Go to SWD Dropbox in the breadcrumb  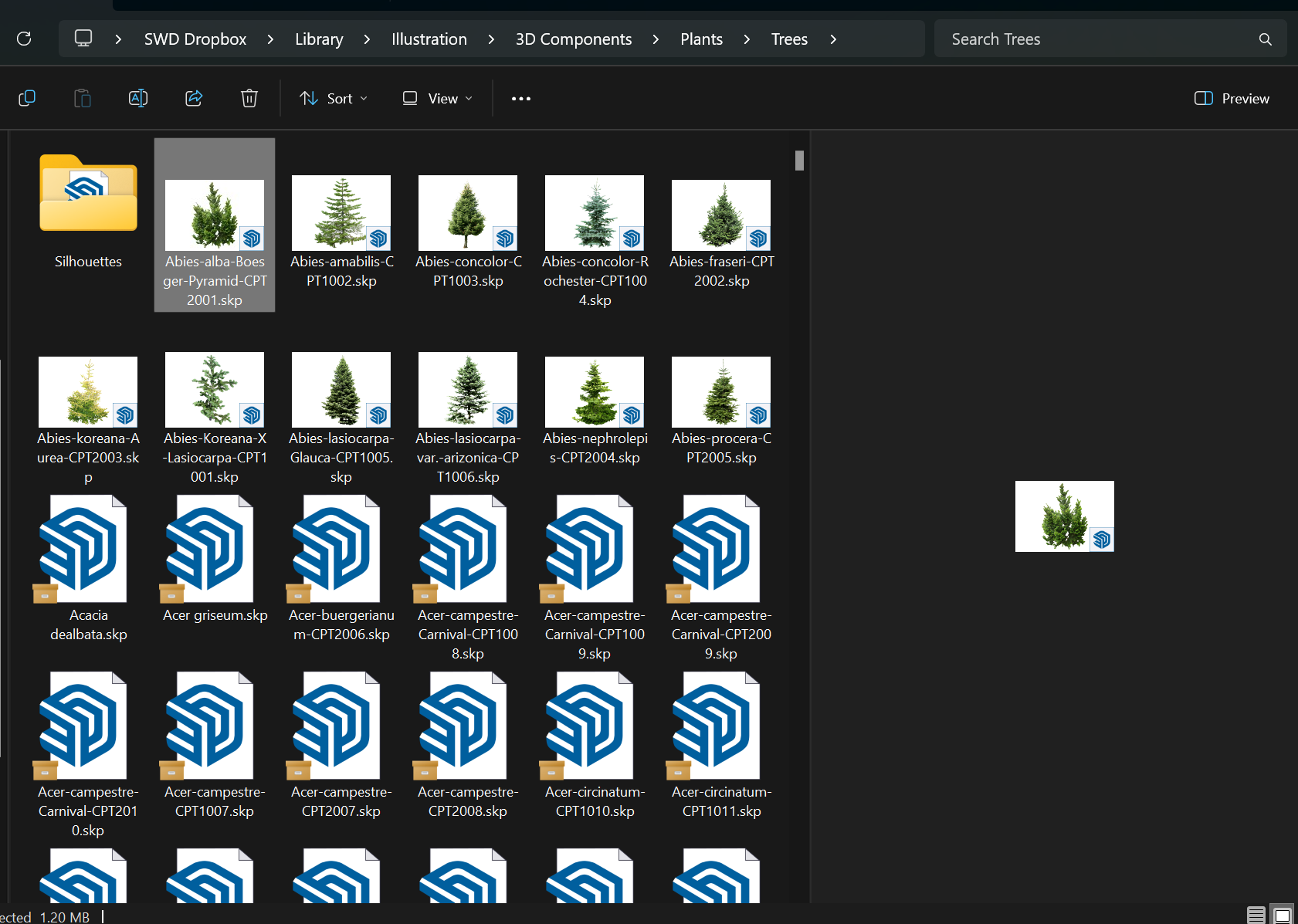click(195, 39)
